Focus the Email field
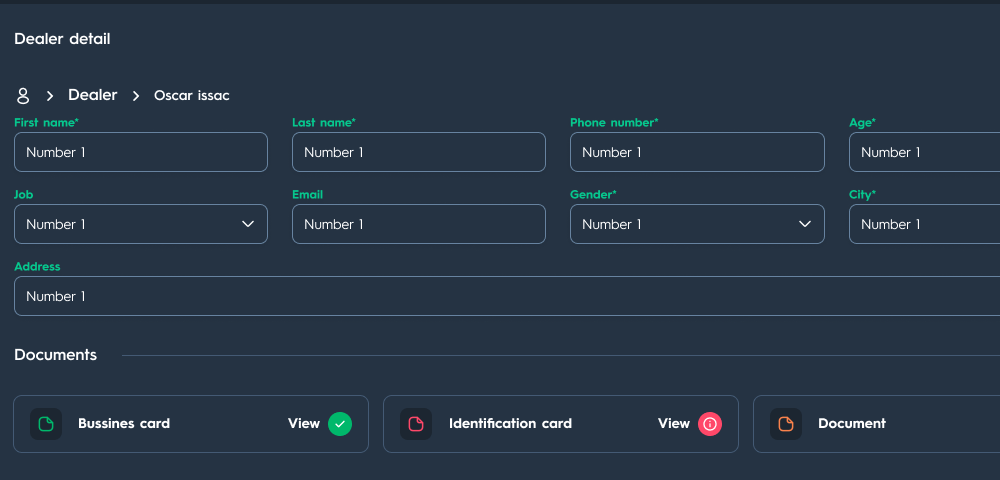This screenshot has height=480, width=1000. pos(419,224)
